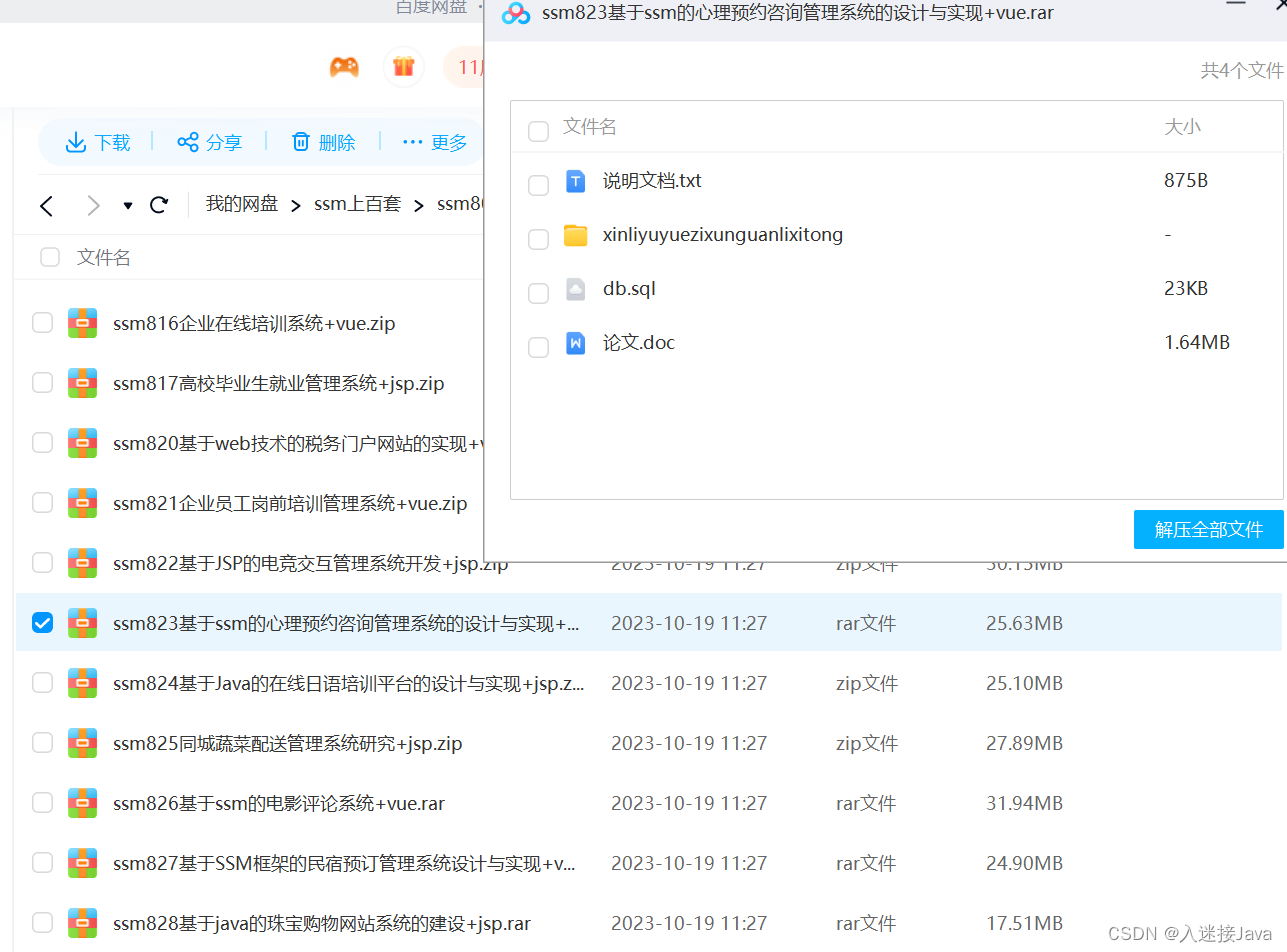This screenshot has width=1287, height=952.
Task: Select 说明文档.txt file name
Action: [652, 181]
